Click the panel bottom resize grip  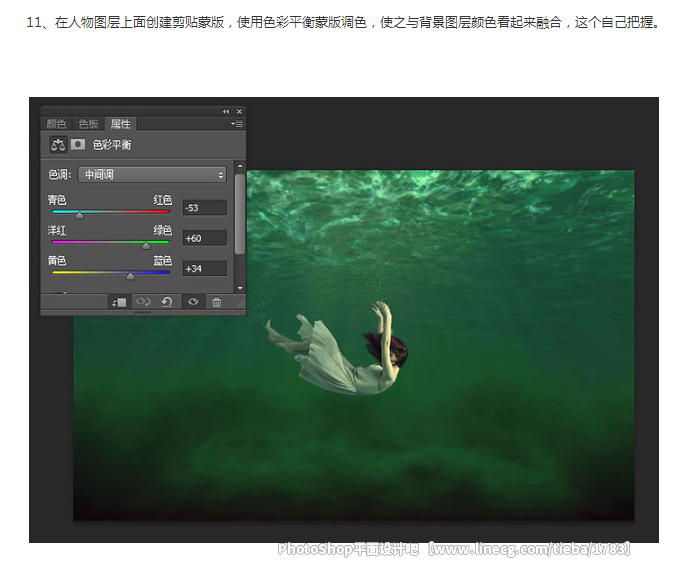tap(143, 312)
